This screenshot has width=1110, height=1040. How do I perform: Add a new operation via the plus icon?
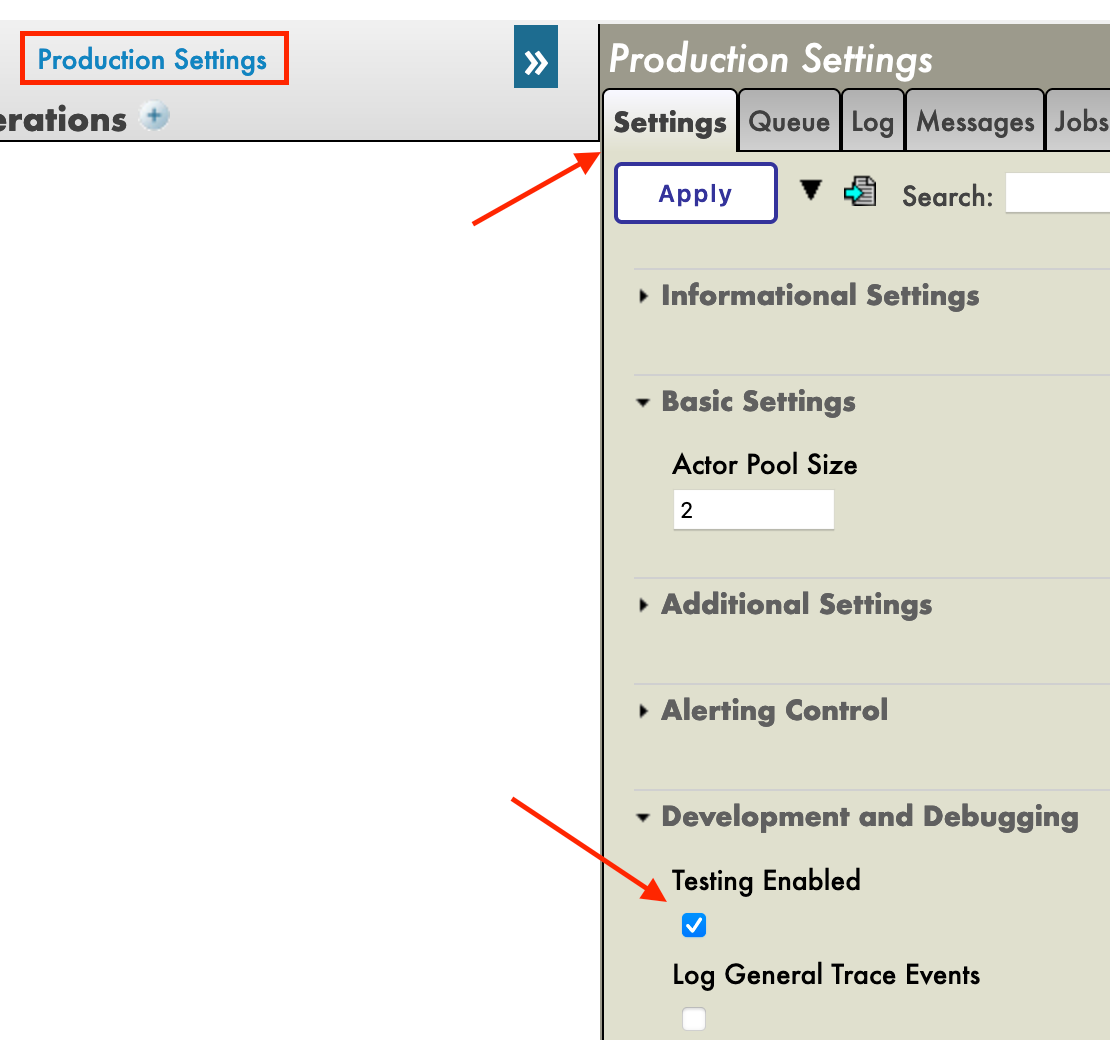pos(155,117)
